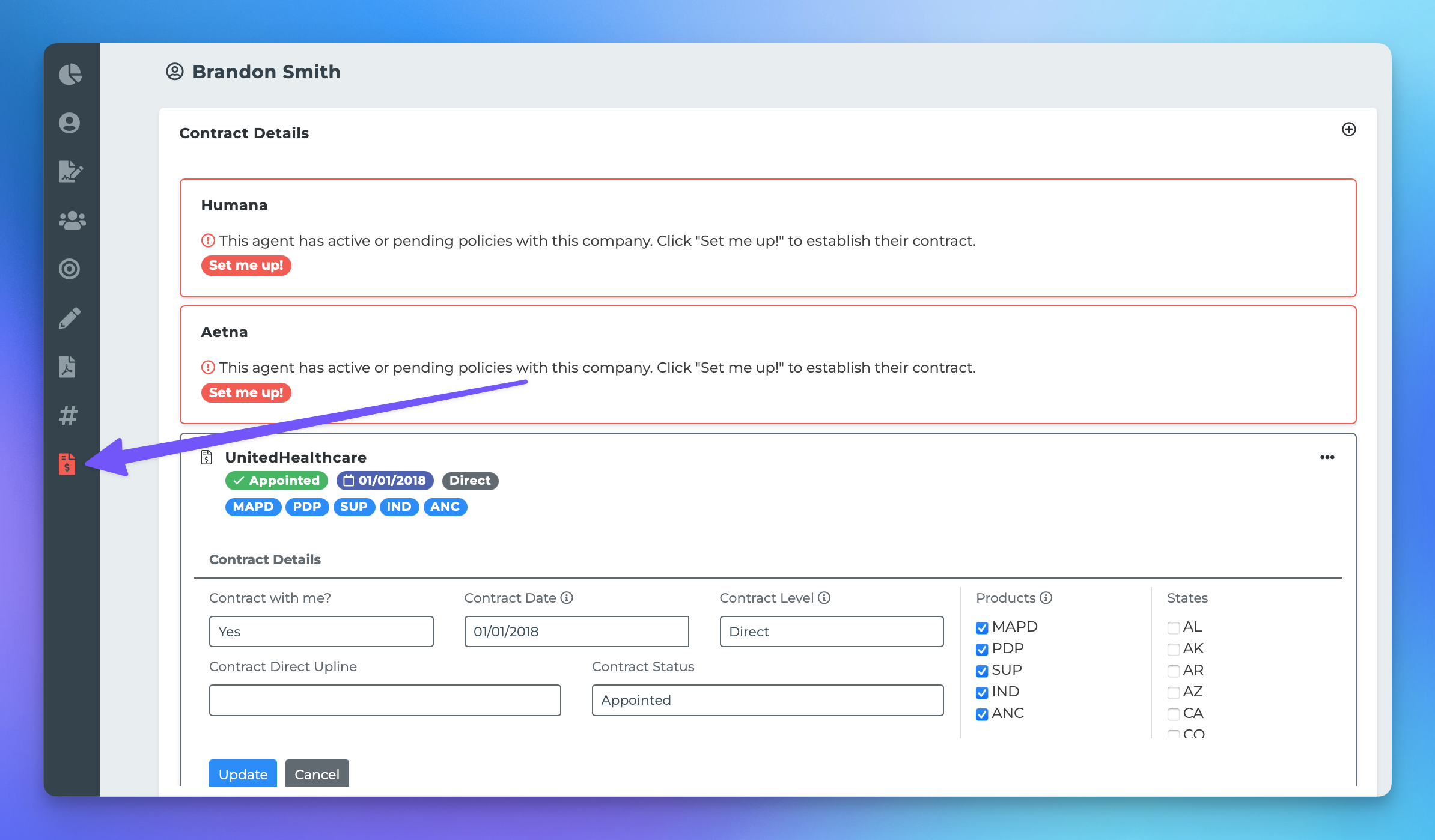
Task: Click the Contract Direct Upline field
Action: [x=385, y=700]
